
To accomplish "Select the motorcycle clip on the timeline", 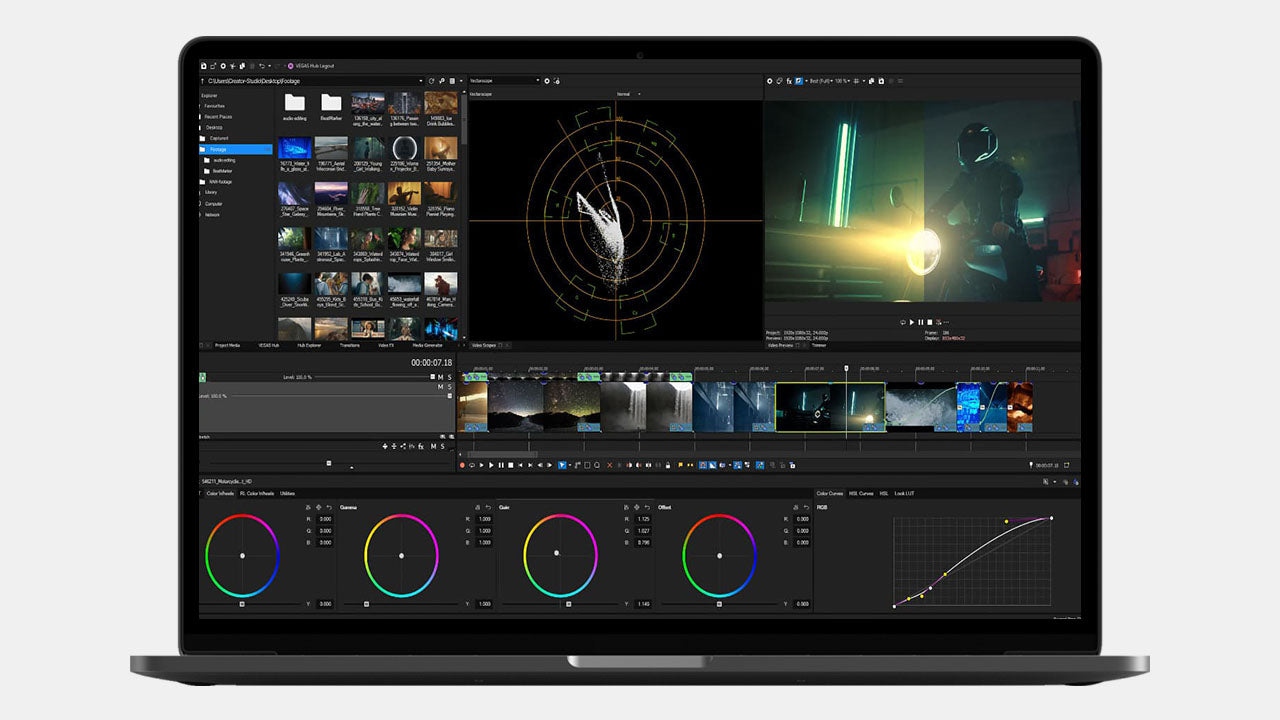I will point(829,406).
